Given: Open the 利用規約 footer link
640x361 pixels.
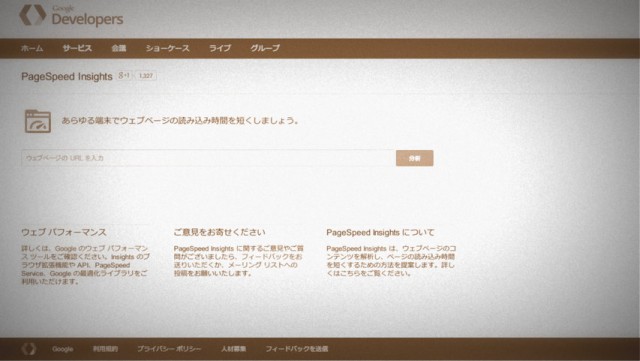Looking at the screenshot, I should coord(105,349).
